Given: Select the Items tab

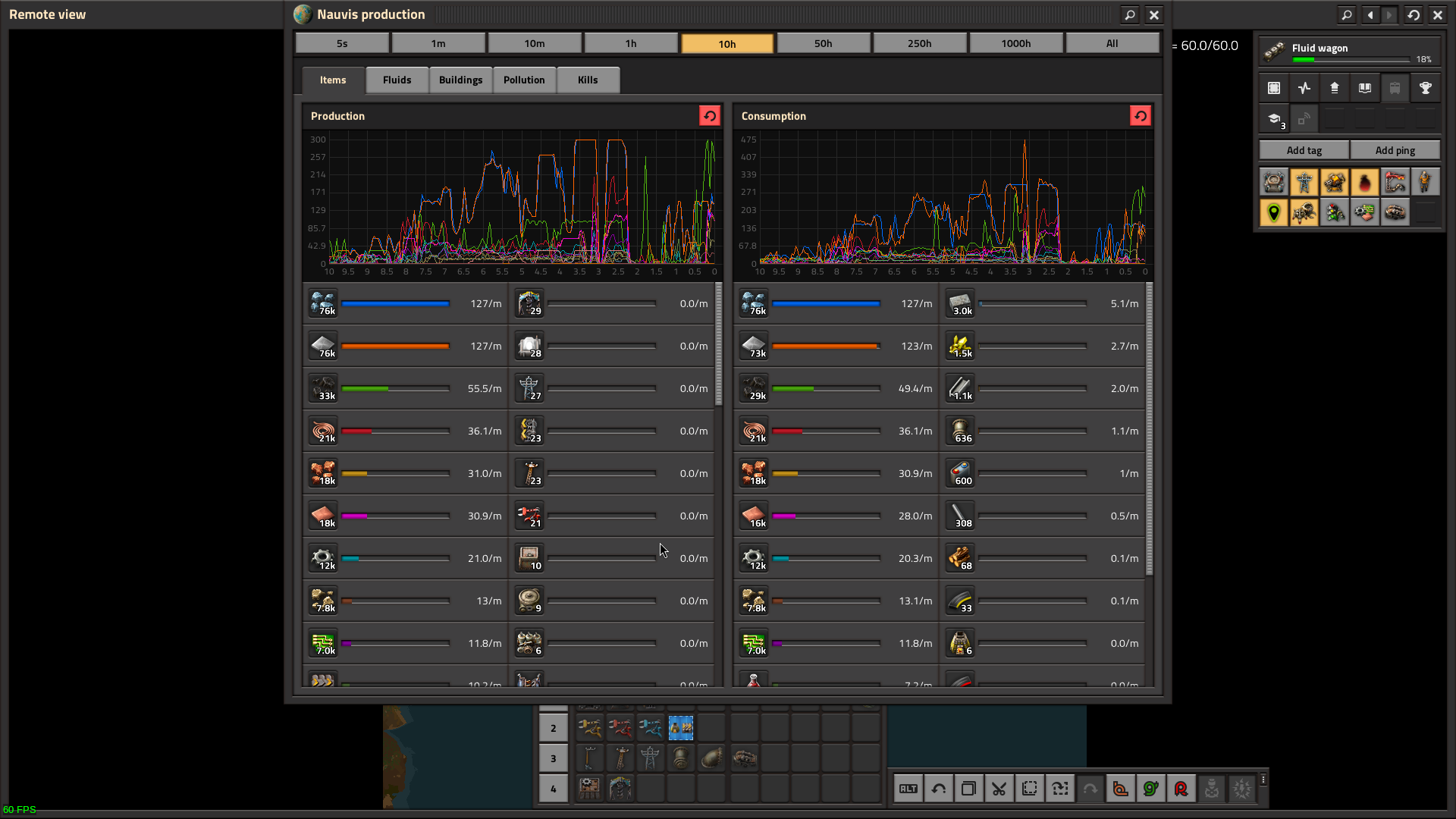Looking at the screenshot, I should 333,80.
